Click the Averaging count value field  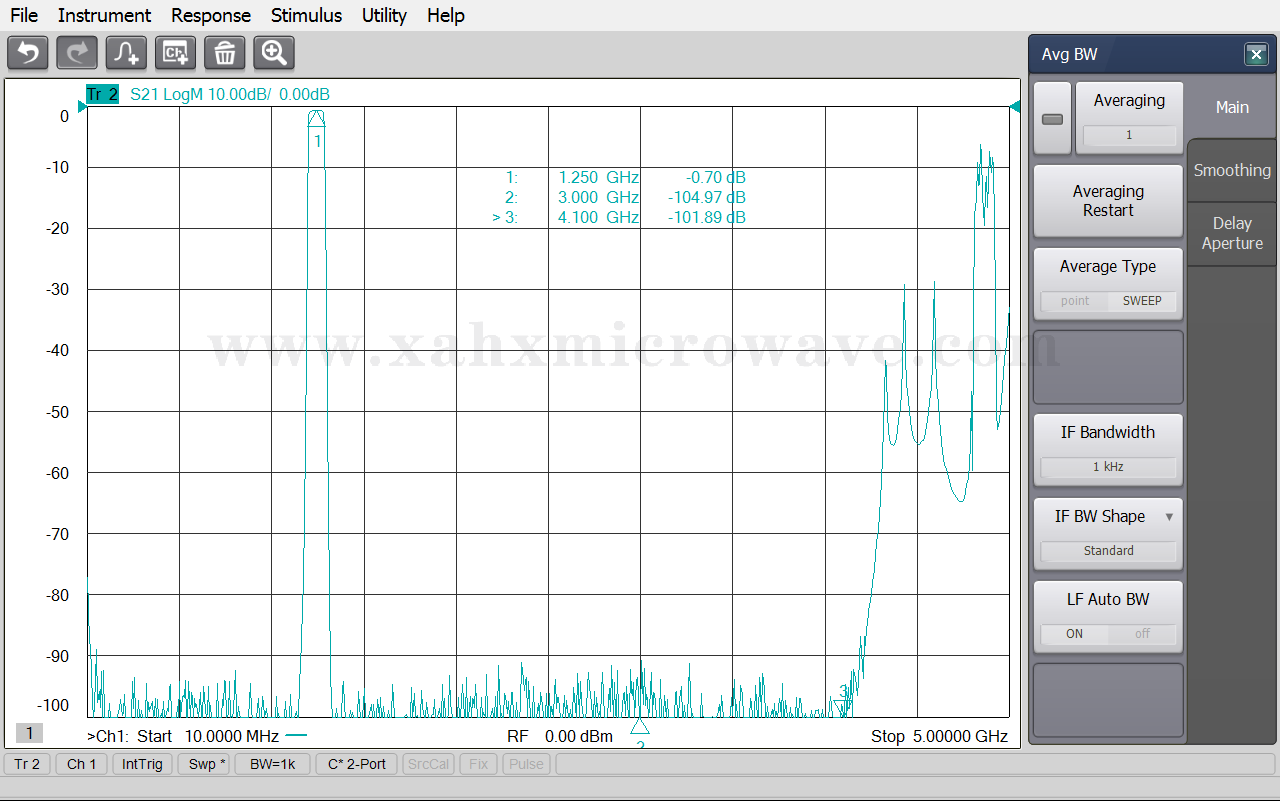[x=1129, y=135]
